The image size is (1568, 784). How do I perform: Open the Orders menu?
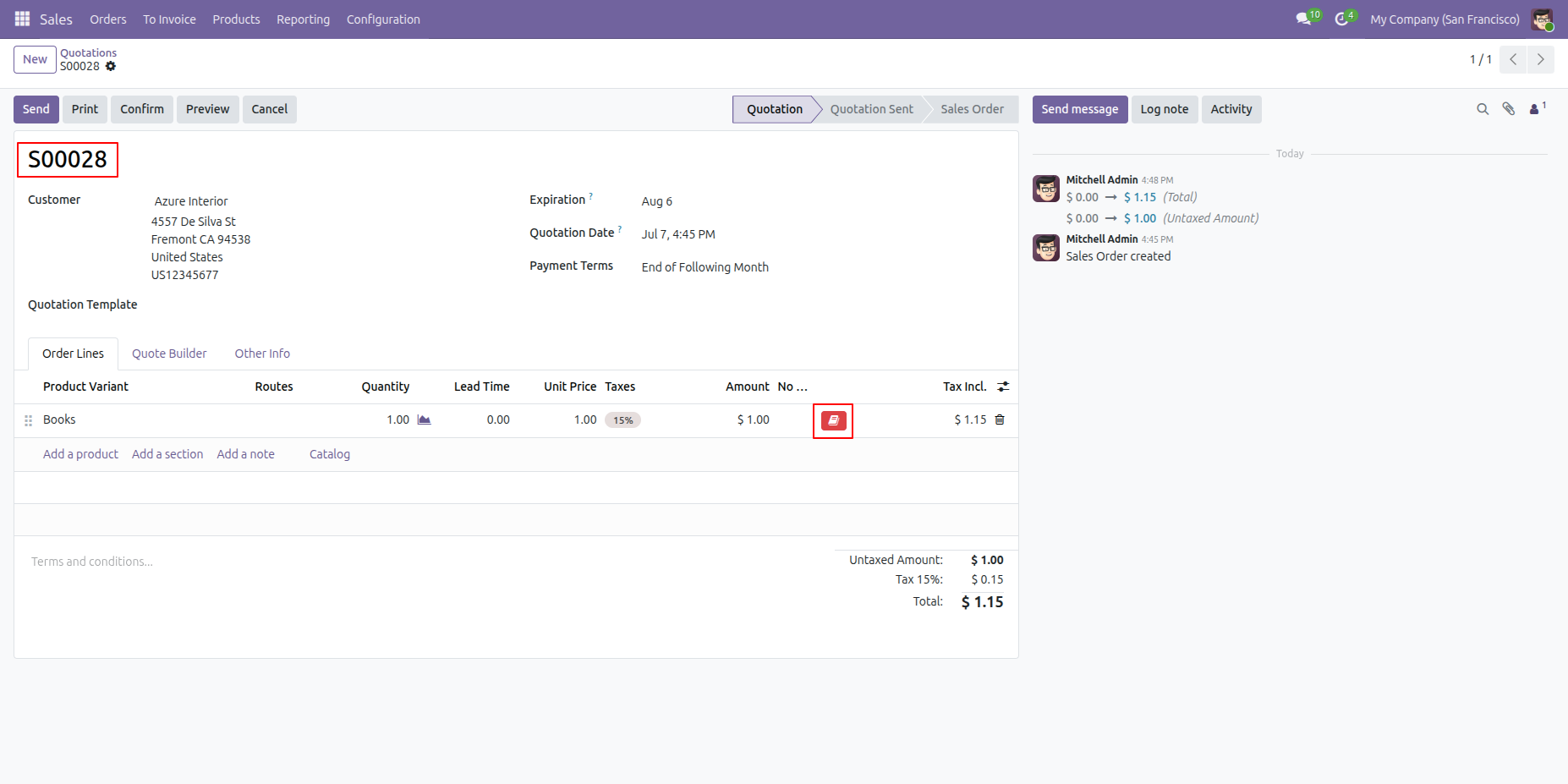point(108,19)
